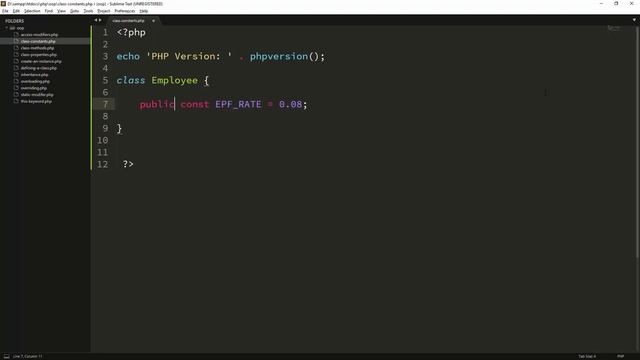Go to next tab with right arrow

(100, 20)
